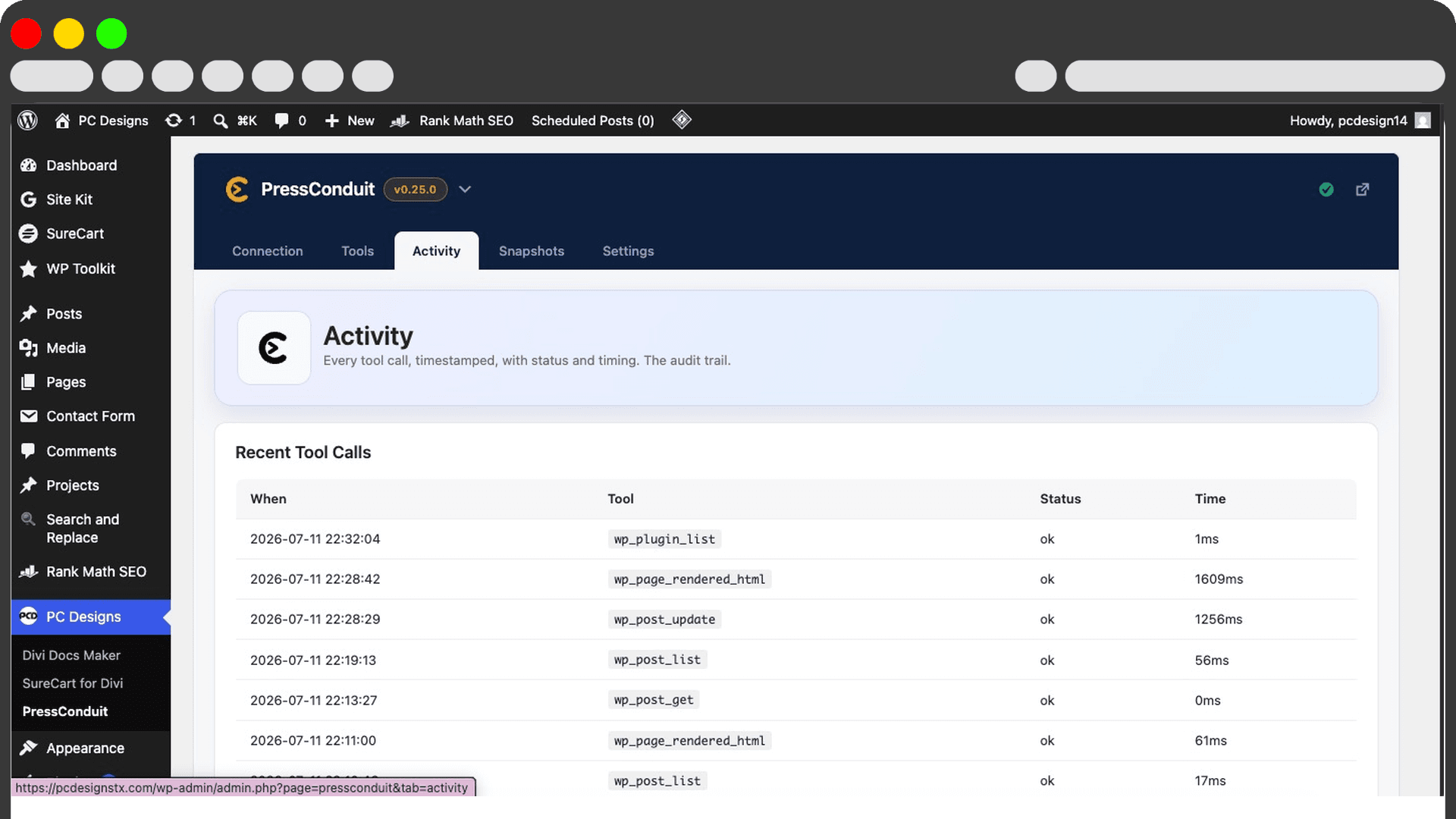
Task: Switch to the Connection tab
Action: [268, 251]
